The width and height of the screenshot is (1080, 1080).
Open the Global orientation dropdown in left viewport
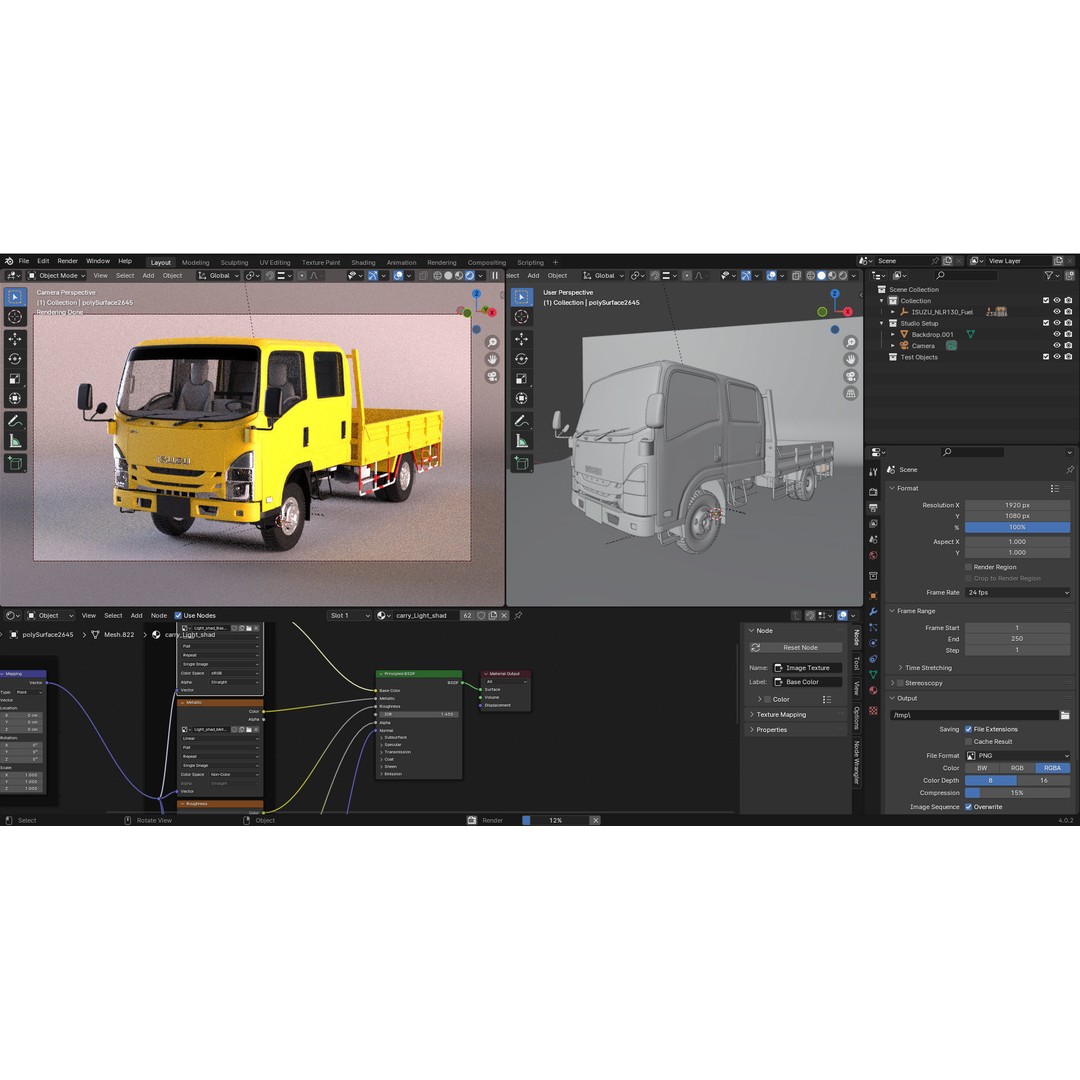tap(219, 276)
